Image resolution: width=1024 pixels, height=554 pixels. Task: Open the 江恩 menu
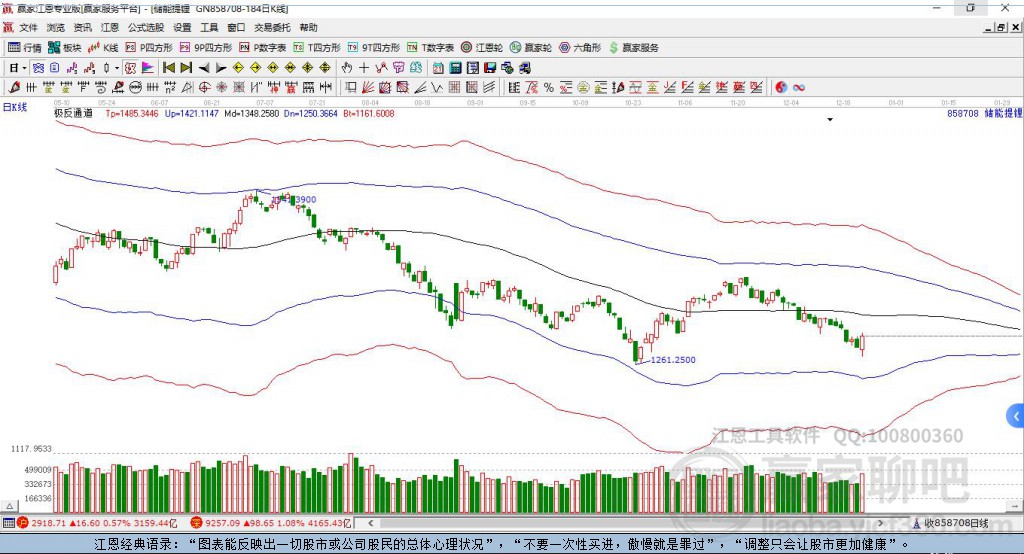click(110, 27)
